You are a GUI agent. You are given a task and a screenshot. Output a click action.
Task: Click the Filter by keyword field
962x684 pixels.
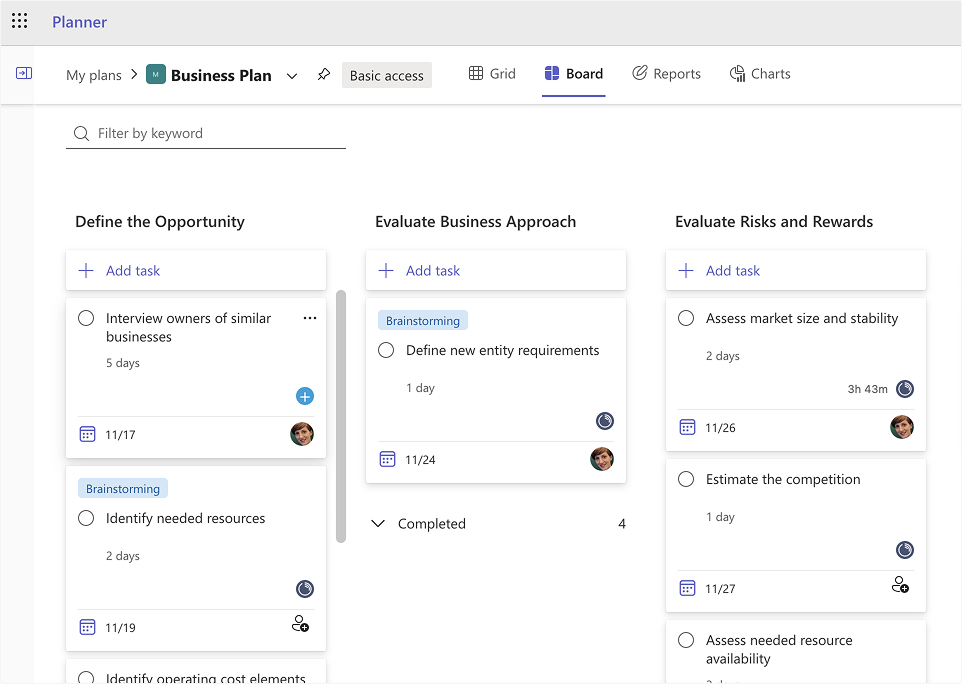(x=215, y=133)
